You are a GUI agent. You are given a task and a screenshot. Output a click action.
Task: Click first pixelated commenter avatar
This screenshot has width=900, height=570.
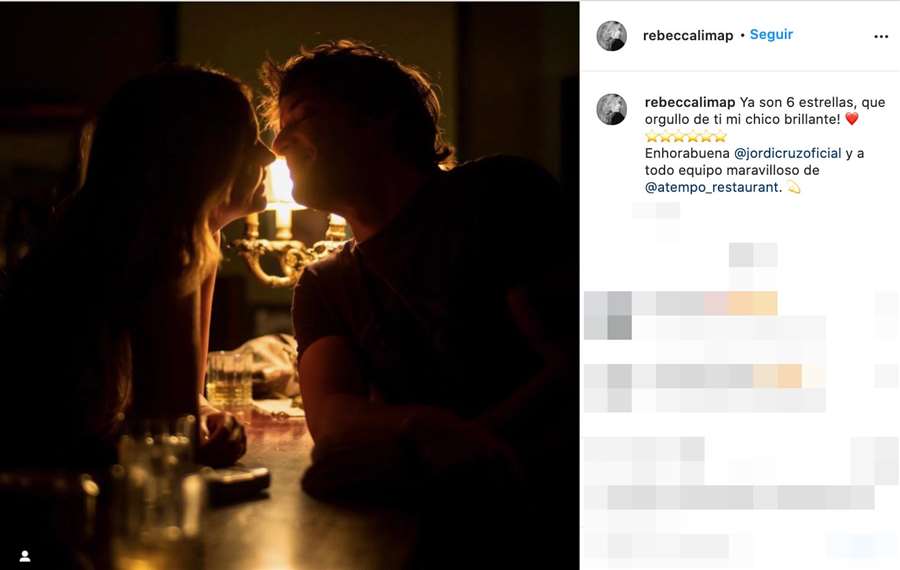tap(608, 315)
